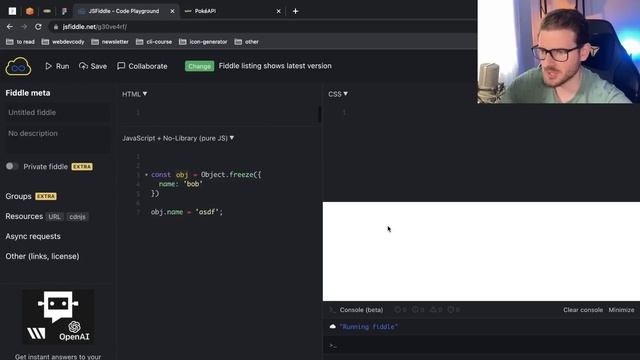Image resolution: width=640 pixels, height=360 pixels.
Task: Switch to the fourth pinned tab
Action: point(64,11)
